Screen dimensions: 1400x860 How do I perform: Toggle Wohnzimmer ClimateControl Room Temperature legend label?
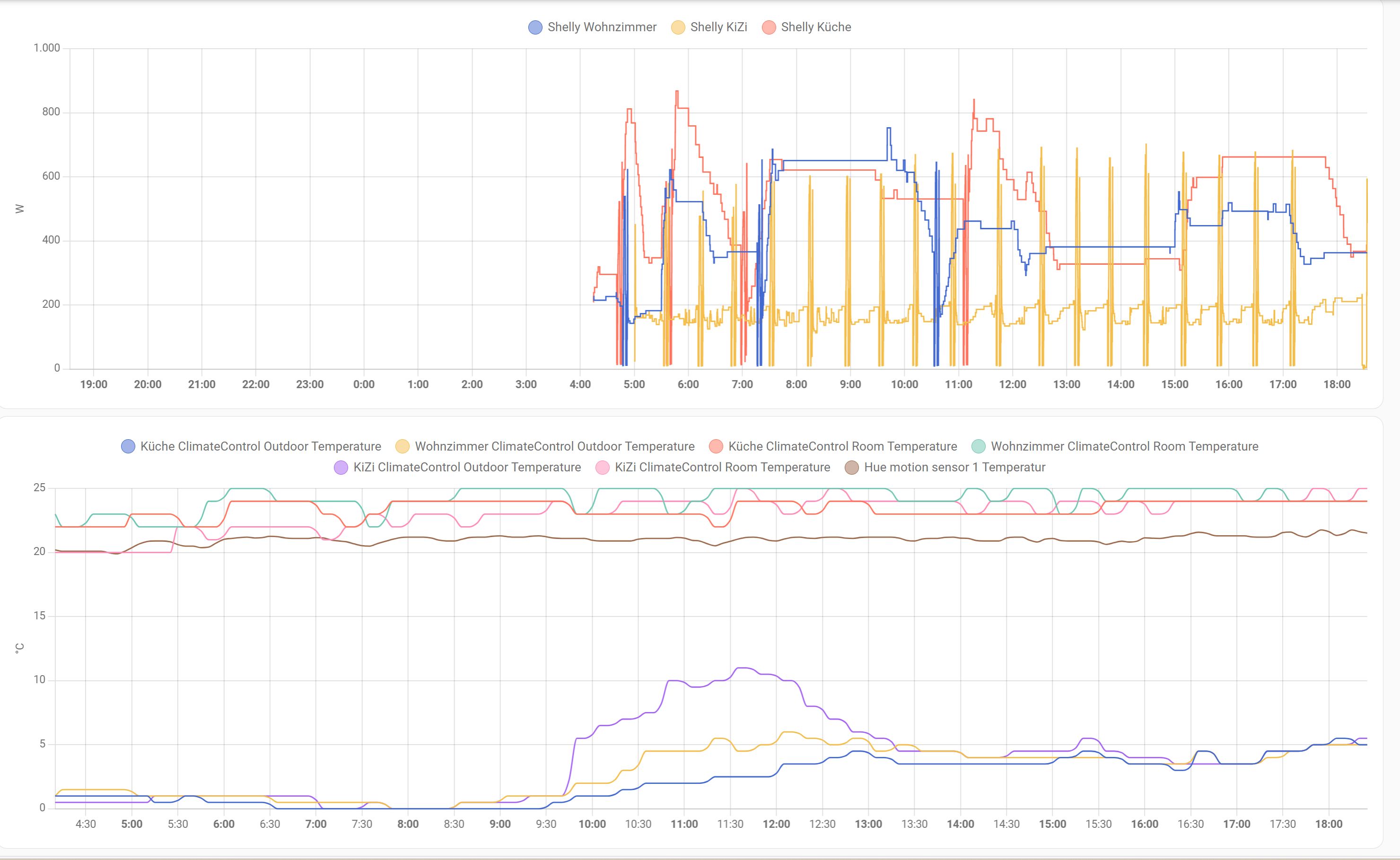(x=1124, y=446)
